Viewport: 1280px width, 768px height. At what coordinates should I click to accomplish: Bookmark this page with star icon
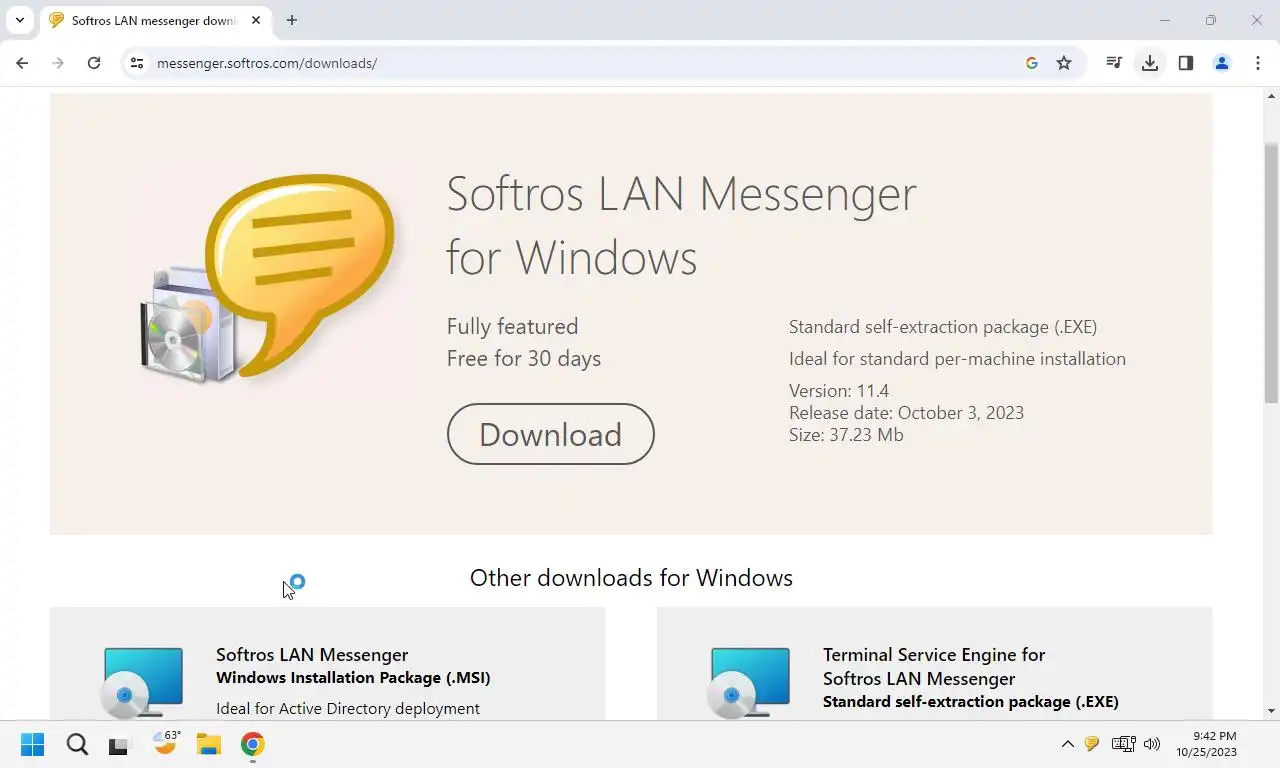pyautogui.click(x=1064, y=63)
